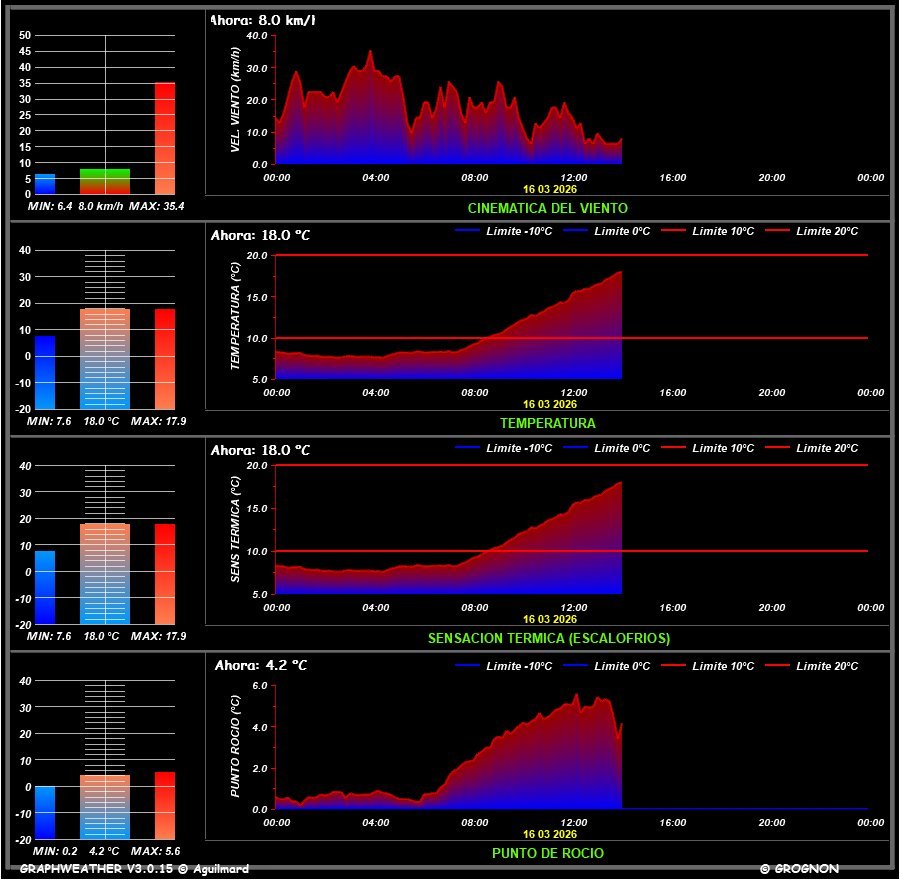
Task: Select 08:00 on the Temperatura time axis
Action: (475, 393)
